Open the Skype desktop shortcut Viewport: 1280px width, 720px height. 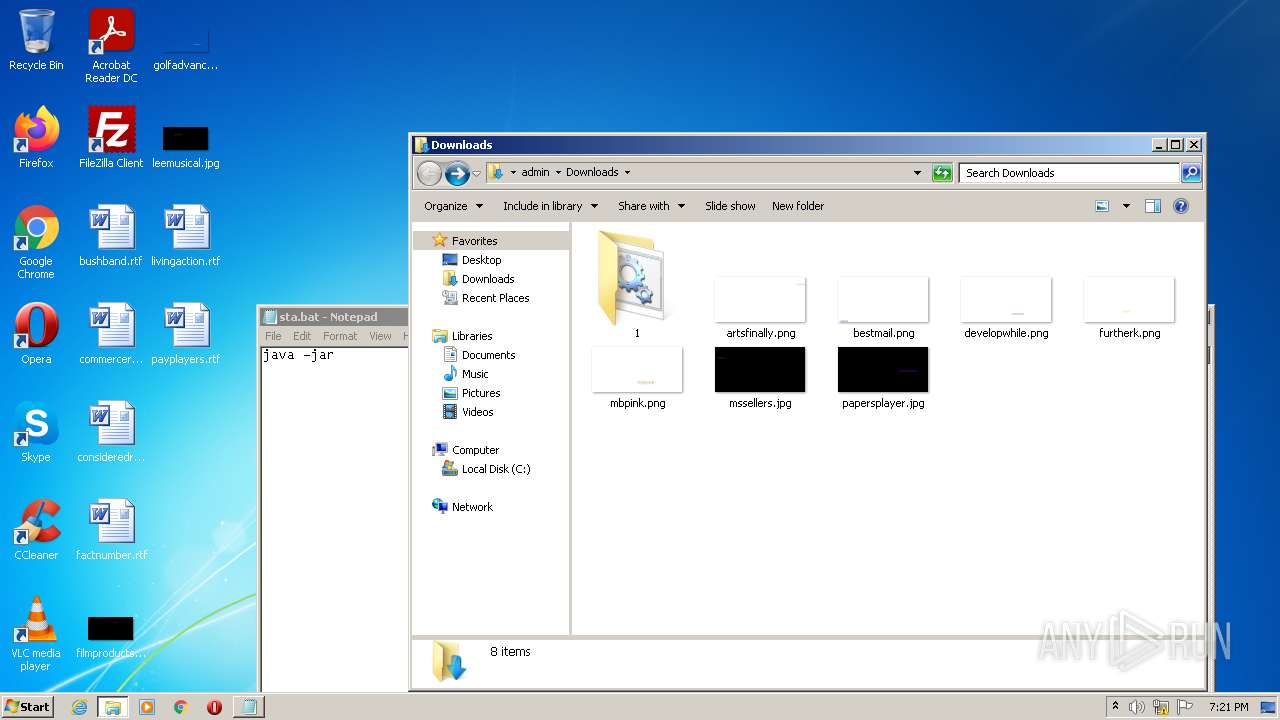(x=36, y=432)
